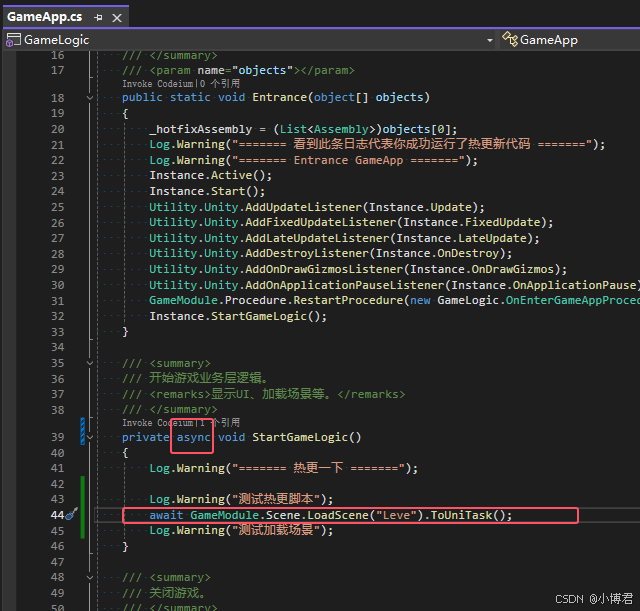Viewport: 640px width, 611px height.
Task: Click the async keyword on line 39
Action: click(193, 438)
